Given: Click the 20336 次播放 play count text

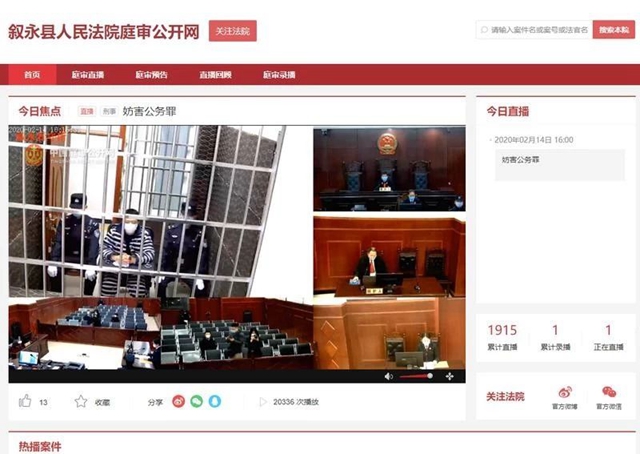Looking at the screenshot, I should 296,402.
